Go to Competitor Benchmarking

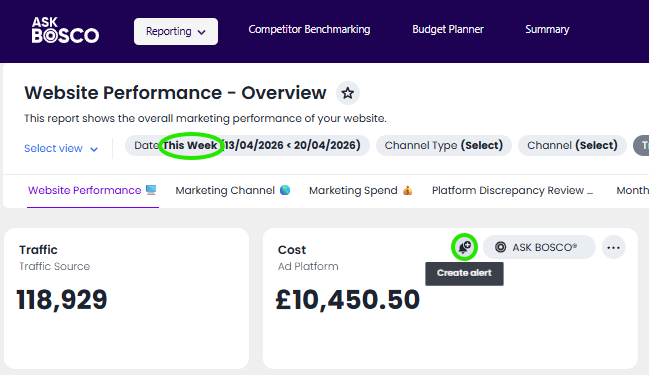(x=309, y=29)
